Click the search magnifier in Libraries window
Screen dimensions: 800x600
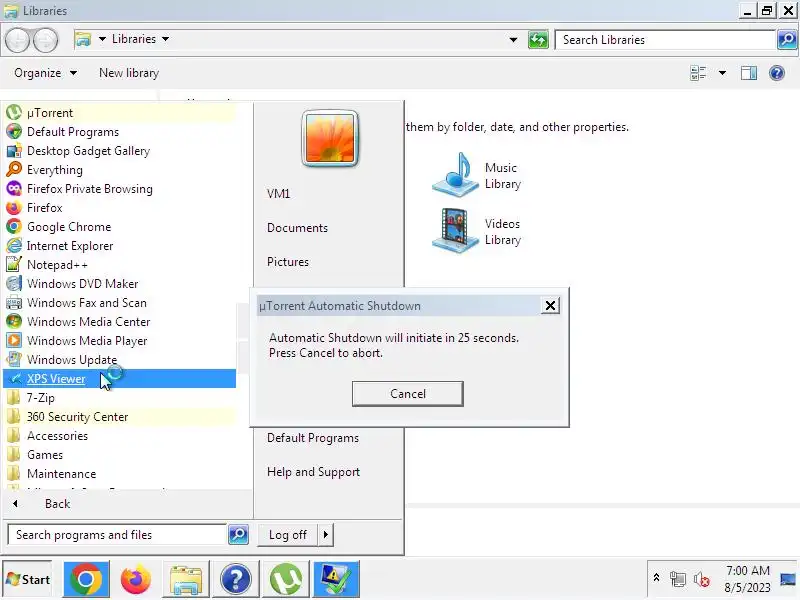click(787, 39)
